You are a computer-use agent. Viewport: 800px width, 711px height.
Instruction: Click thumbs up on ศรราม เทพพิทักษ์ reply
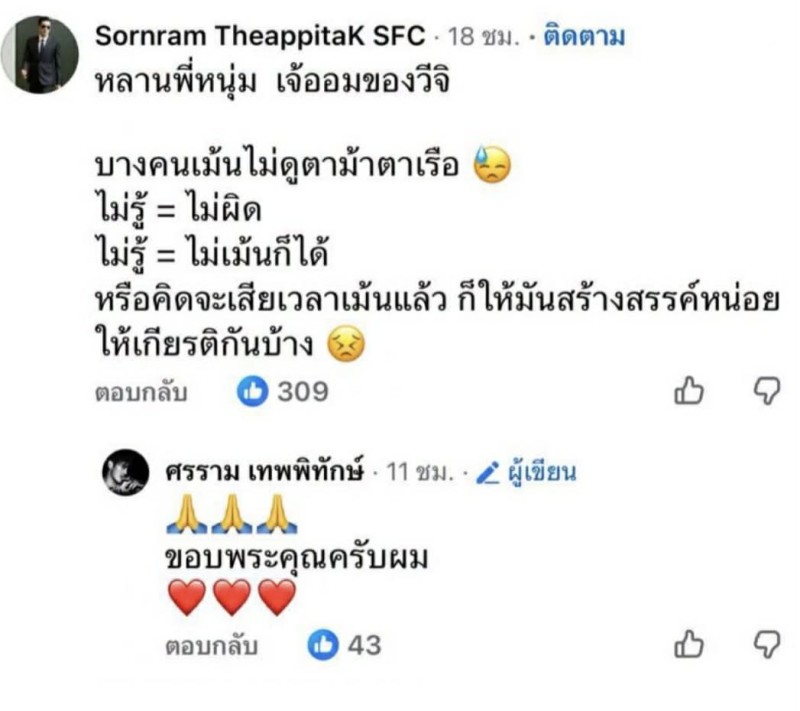tap(690, 645)
